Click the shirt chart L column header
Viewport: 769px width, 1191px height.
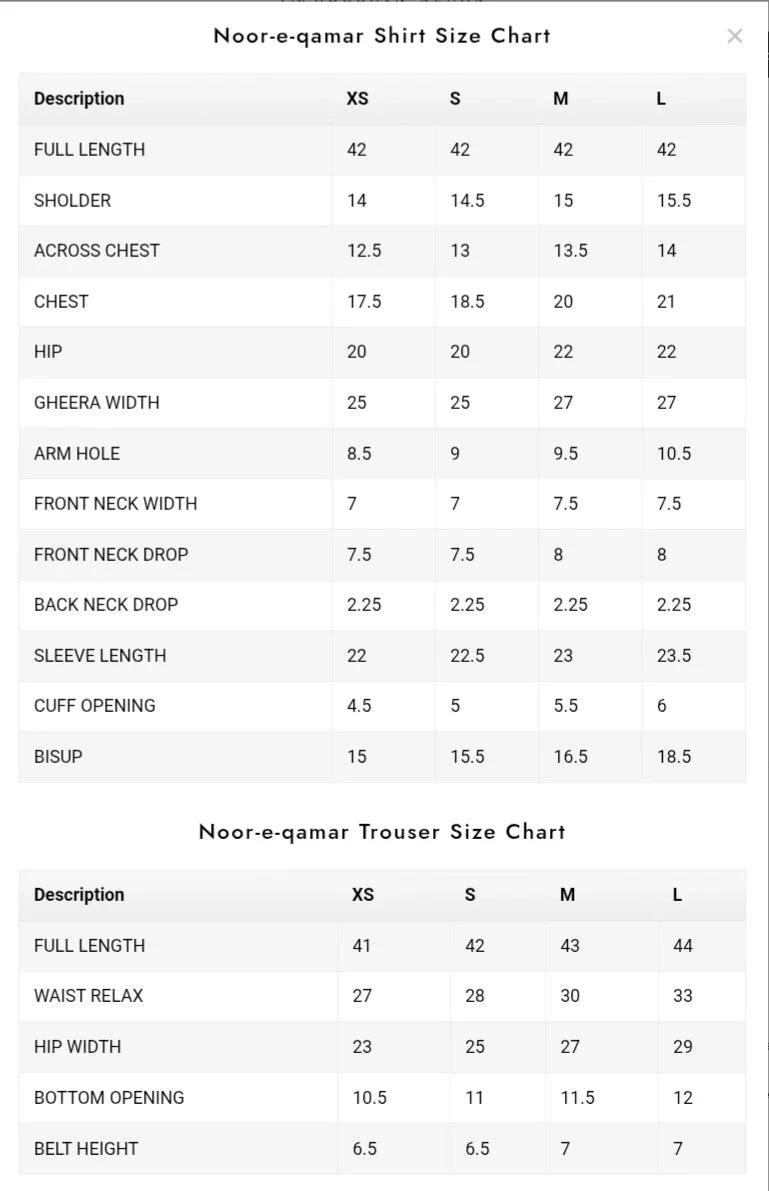(x=661, y=99)
